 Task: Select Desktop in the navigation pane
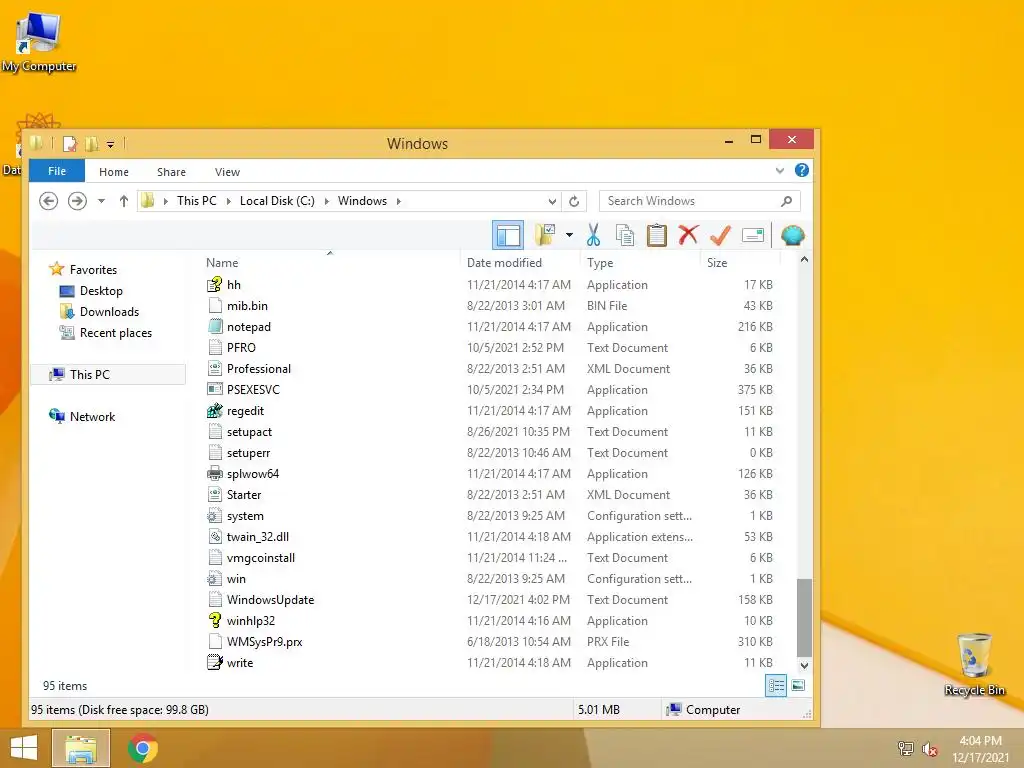101,291
